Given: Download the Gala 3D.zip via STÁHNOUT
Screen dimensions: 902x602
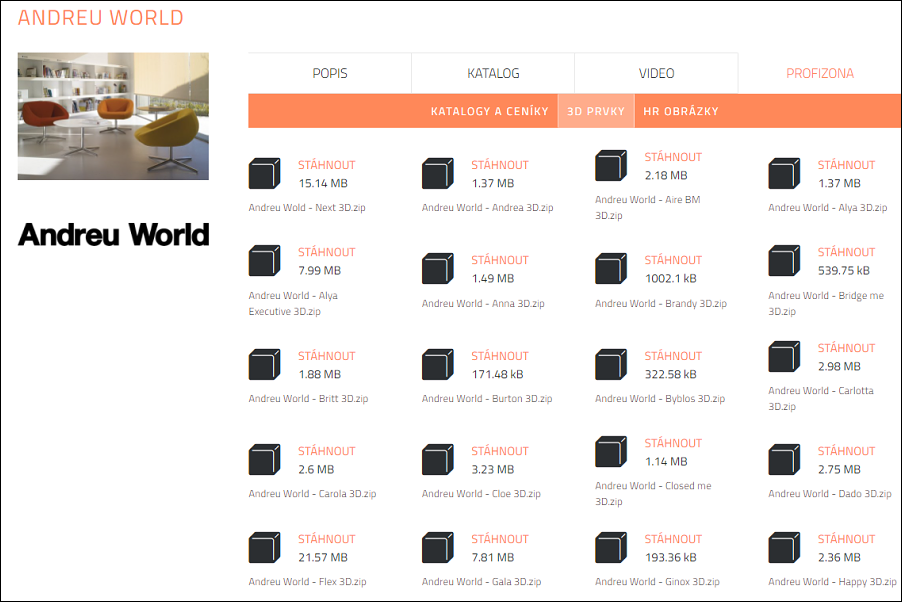Looking at the screenshot, I should pos(499,539).
